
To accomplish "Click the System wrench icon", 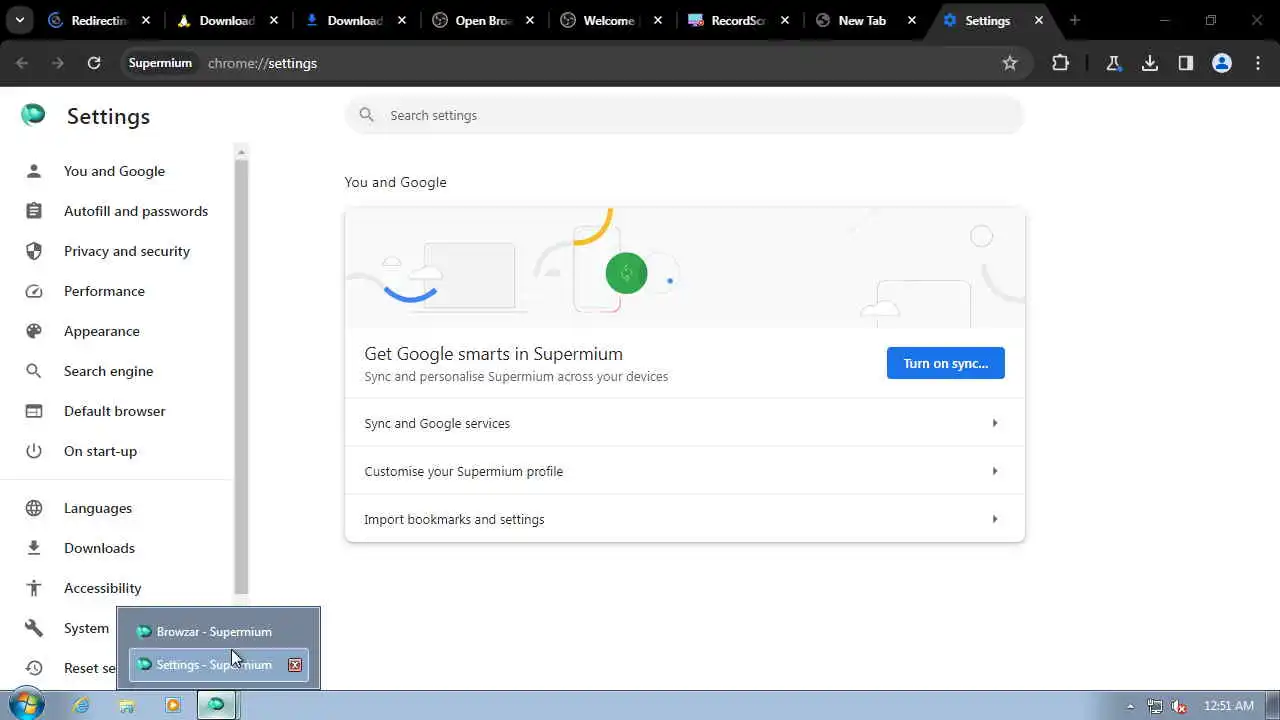I will 34,628.
